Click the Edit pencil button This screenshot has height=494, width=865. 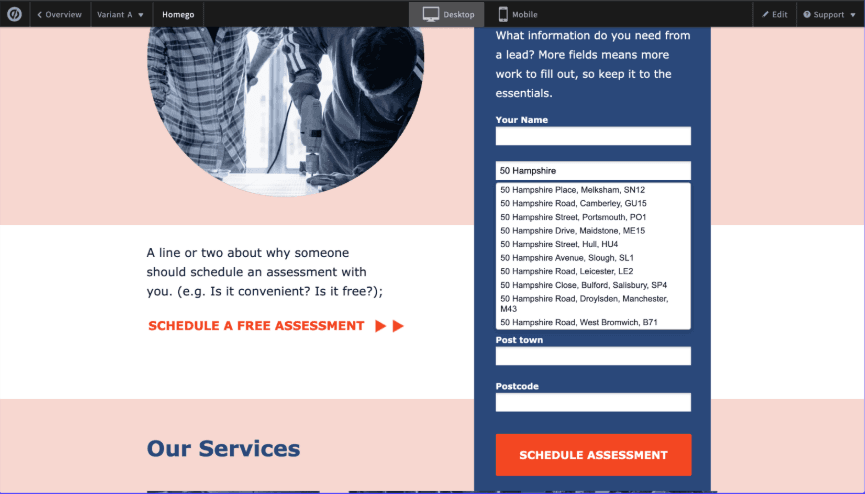coord(774,15)
